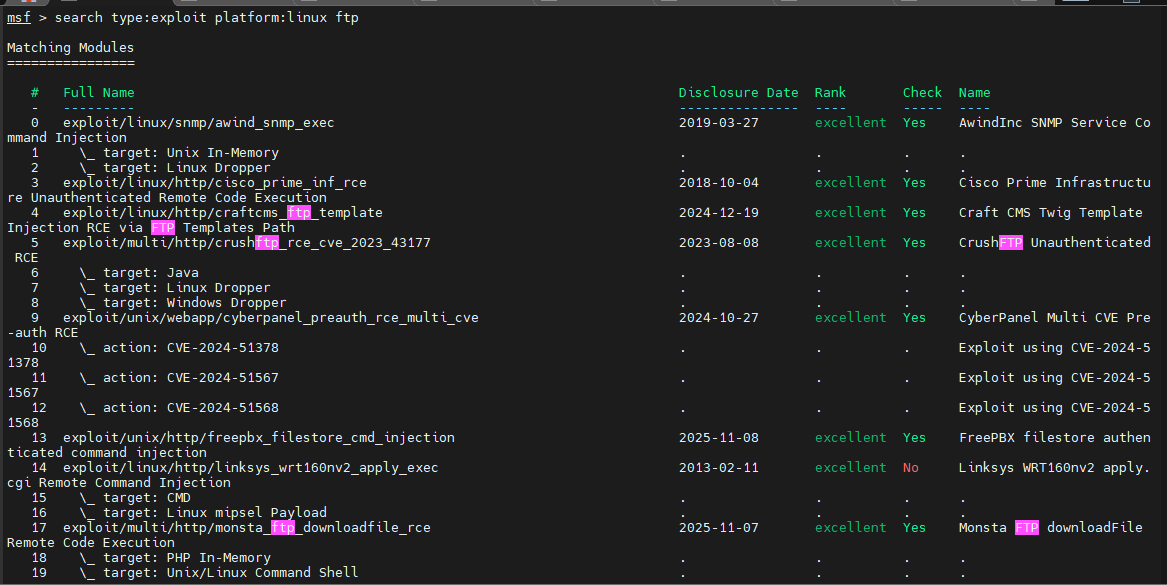This screenshot has height=585, width=1167.
Task: Click the disclosure date 2024-10-27
Action: tap(718, 318)
